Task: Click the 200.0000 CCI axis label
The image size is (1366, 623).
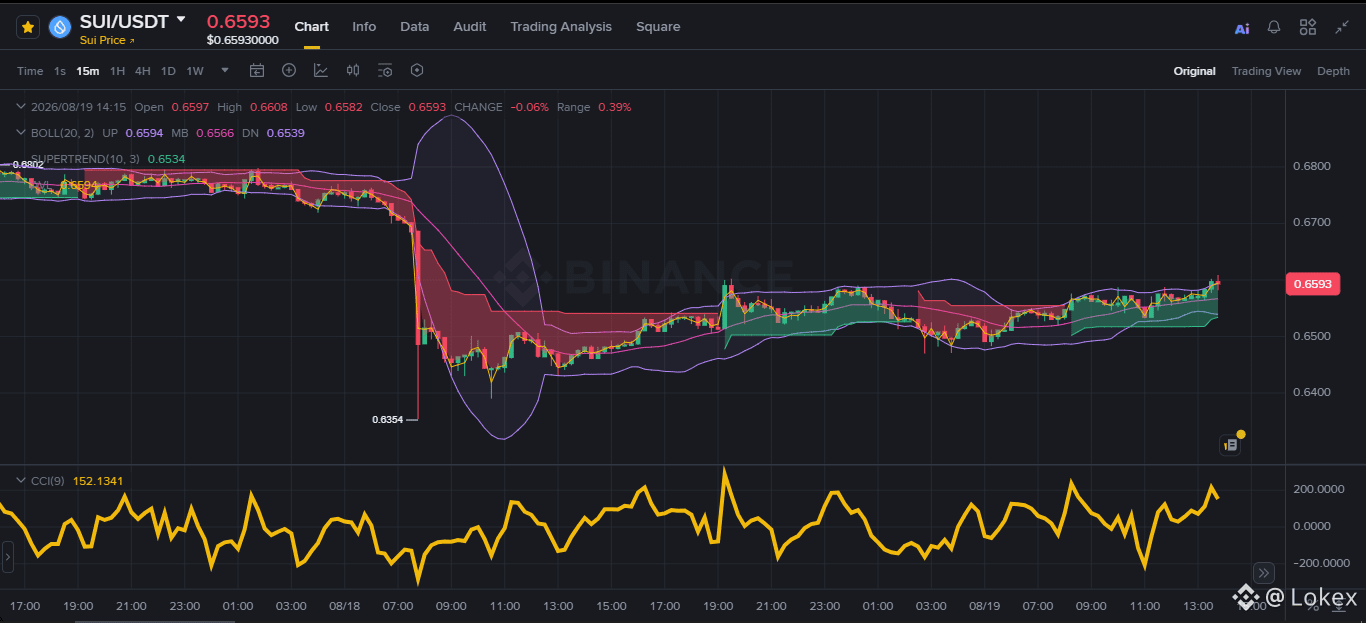Action: click(1317, 489)
